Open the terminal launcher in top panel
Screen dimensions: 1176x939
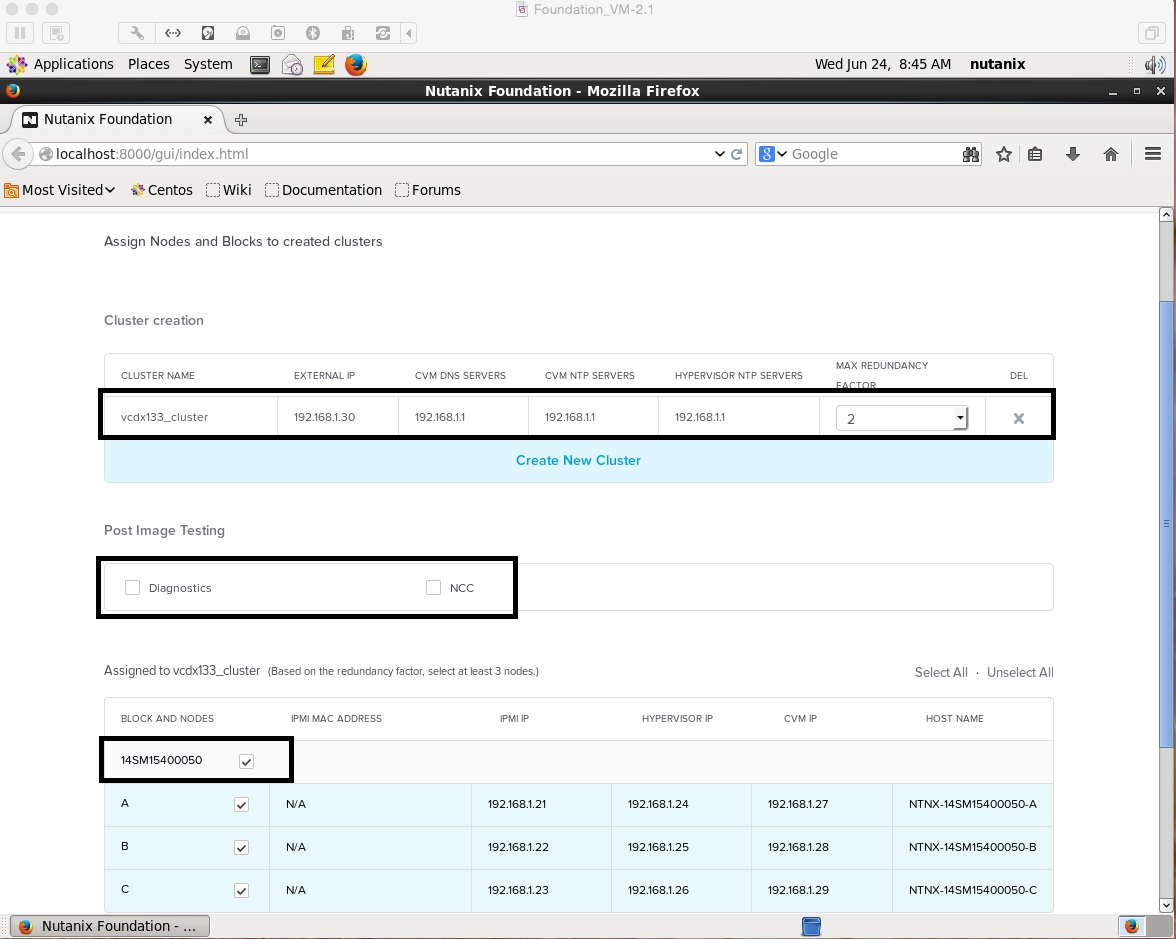(x=259, y=65)
